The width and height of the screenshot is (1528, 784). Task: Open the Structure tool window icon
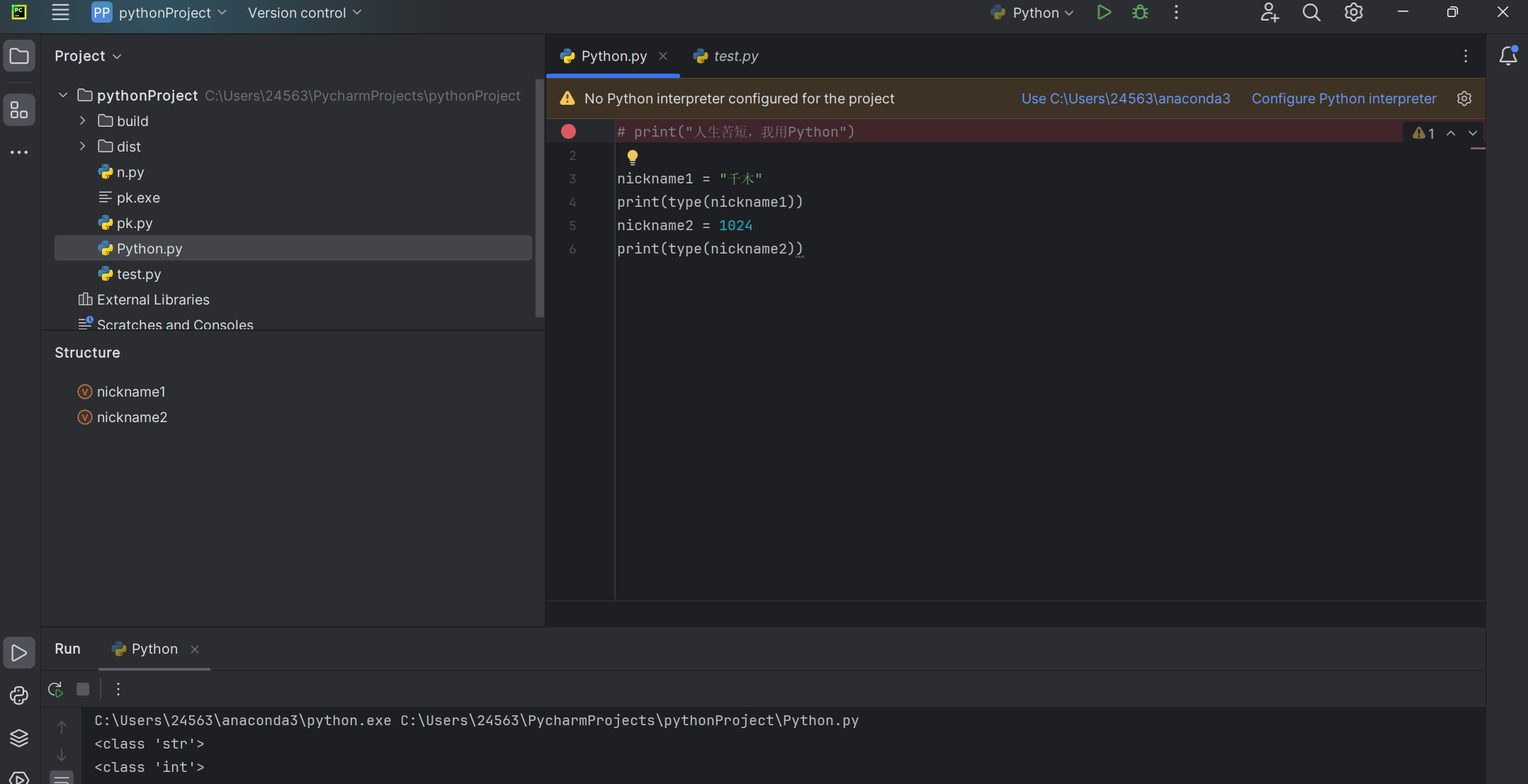(x=19, y=110)
